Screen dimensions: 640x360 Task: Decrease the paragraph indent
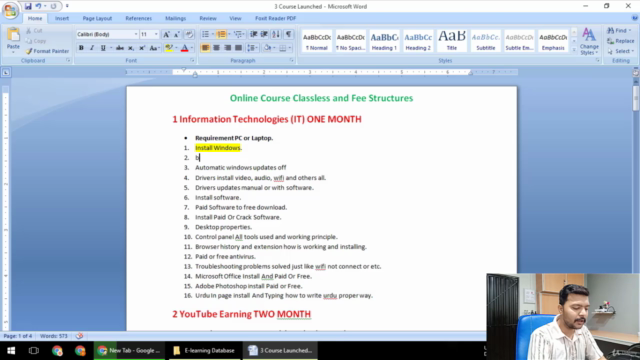pyautogui.click(x=253, y=34)
